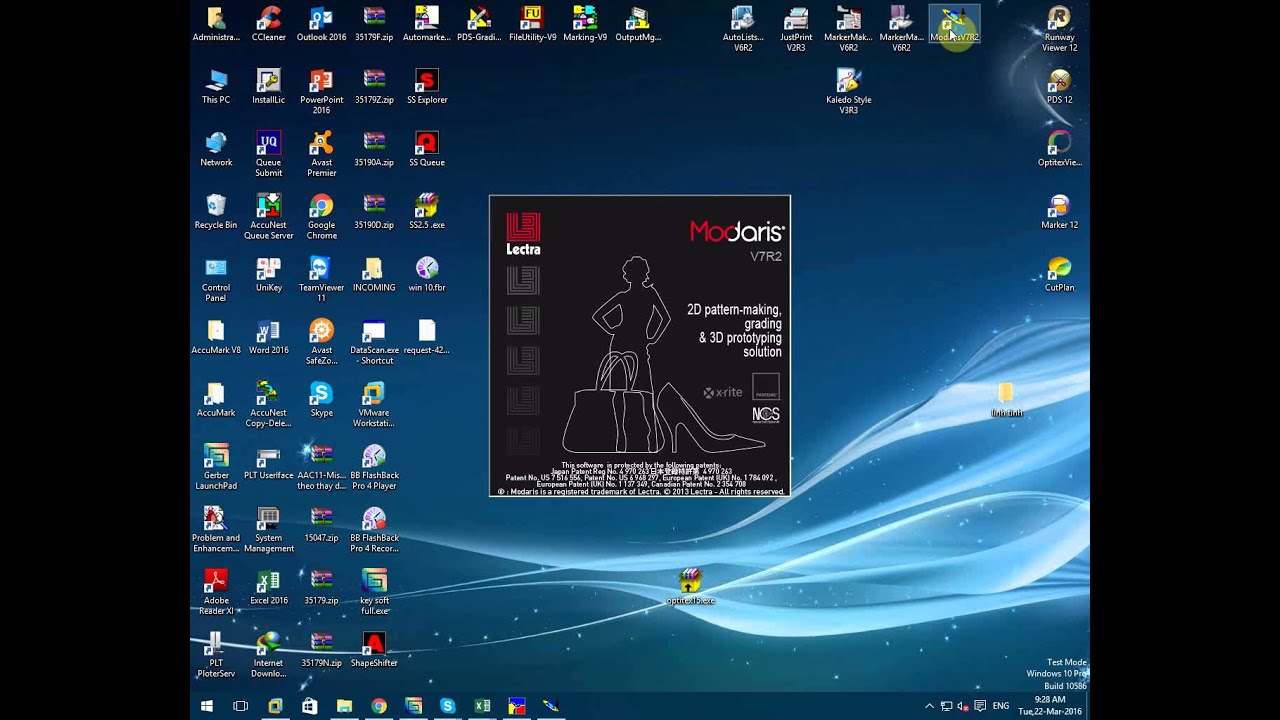This screenshot has height=720, width=1280.
Task: Select the Google Chrome desktop shortcut
Action: (321, 217)
